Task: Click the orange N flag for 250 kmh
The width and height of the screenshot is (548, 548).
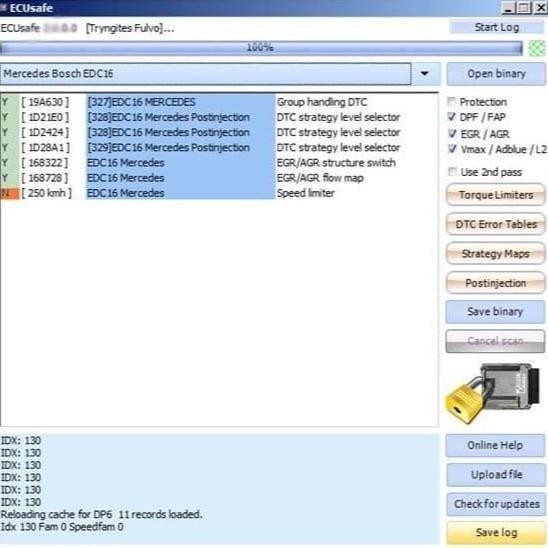Action: (x=10, y=193)
